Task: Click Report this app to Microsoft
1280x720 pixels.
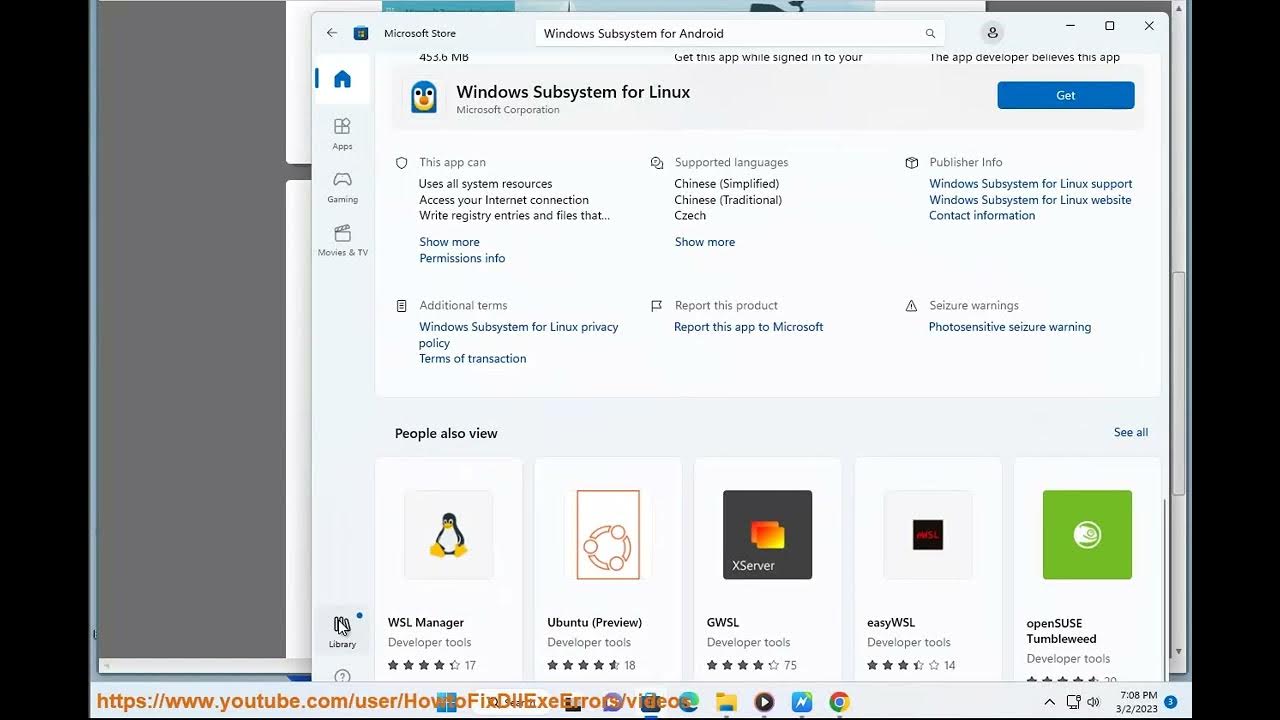Action: tap(748, 327)
